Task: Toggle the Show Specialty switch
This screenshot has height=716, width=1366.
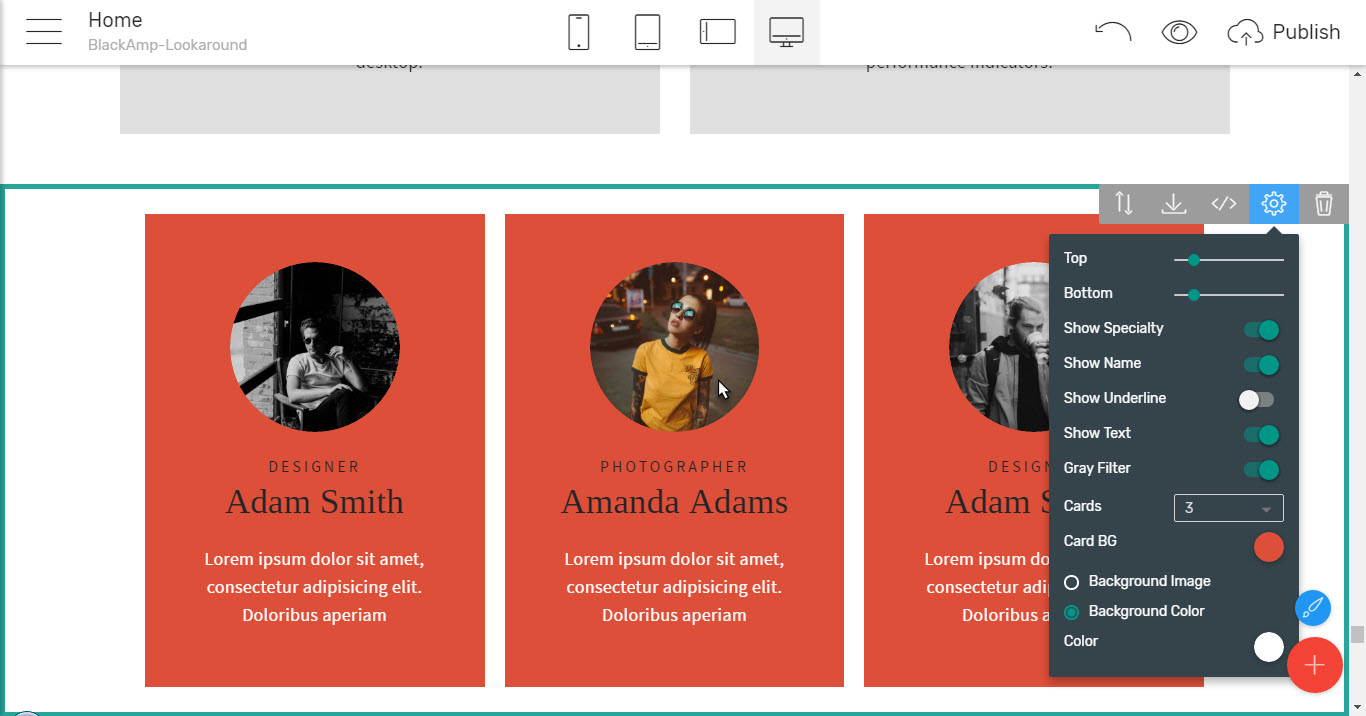Action: (x=1260, y=330)
